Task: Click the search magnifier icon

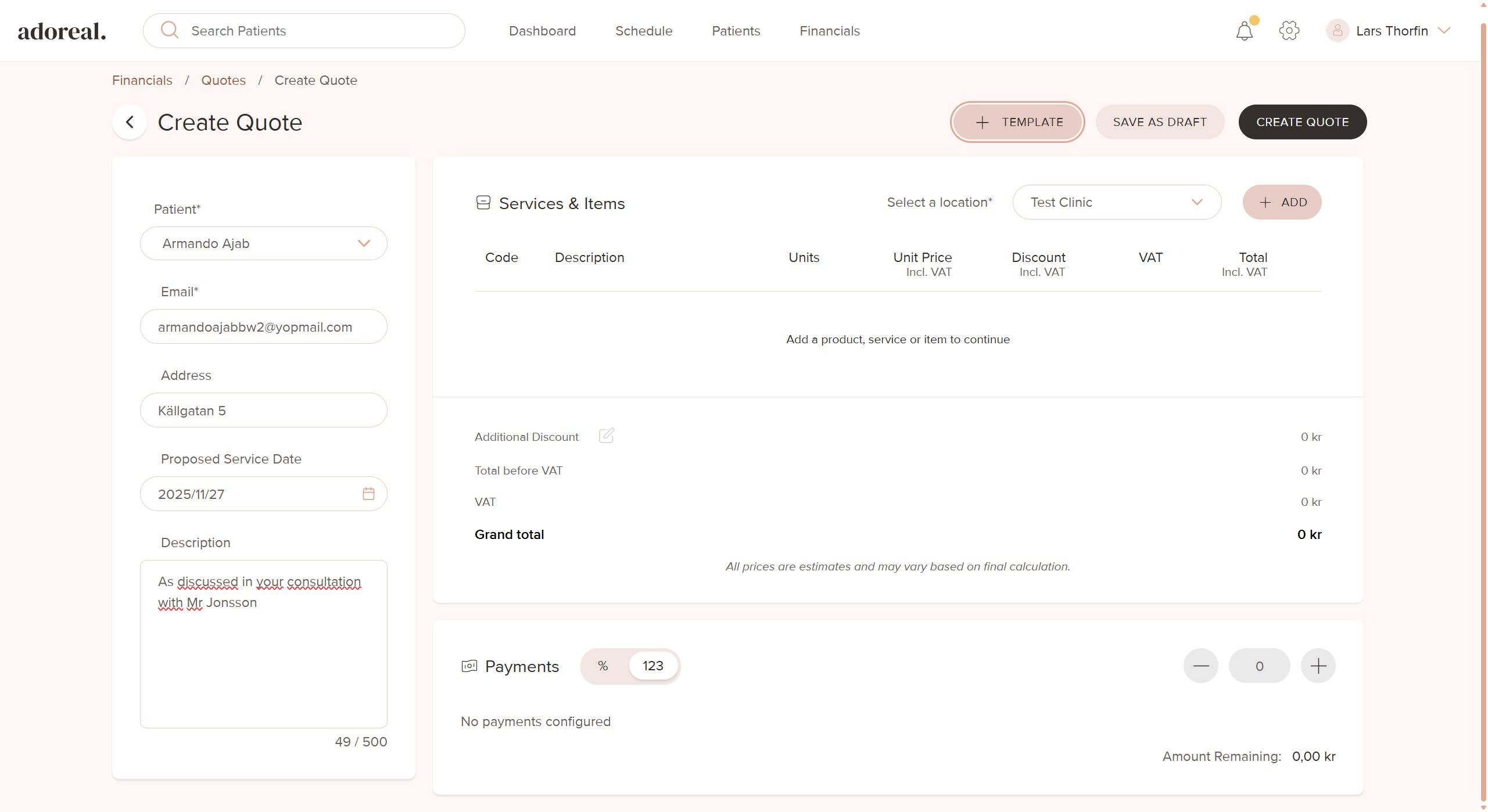Action: click(169, 30)
